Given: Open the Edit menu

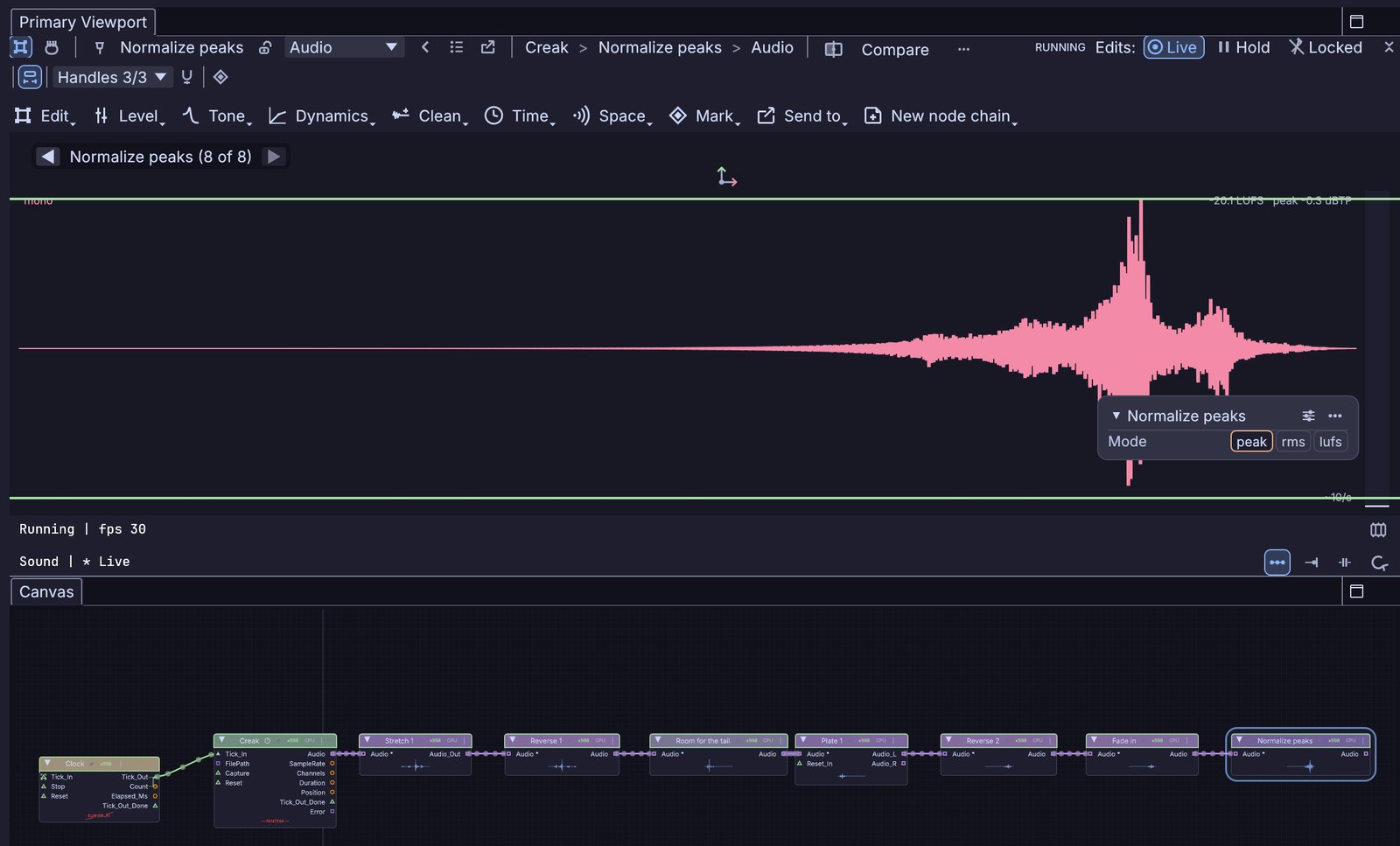Looking at the screenshot, I should [x=45, y=116].
